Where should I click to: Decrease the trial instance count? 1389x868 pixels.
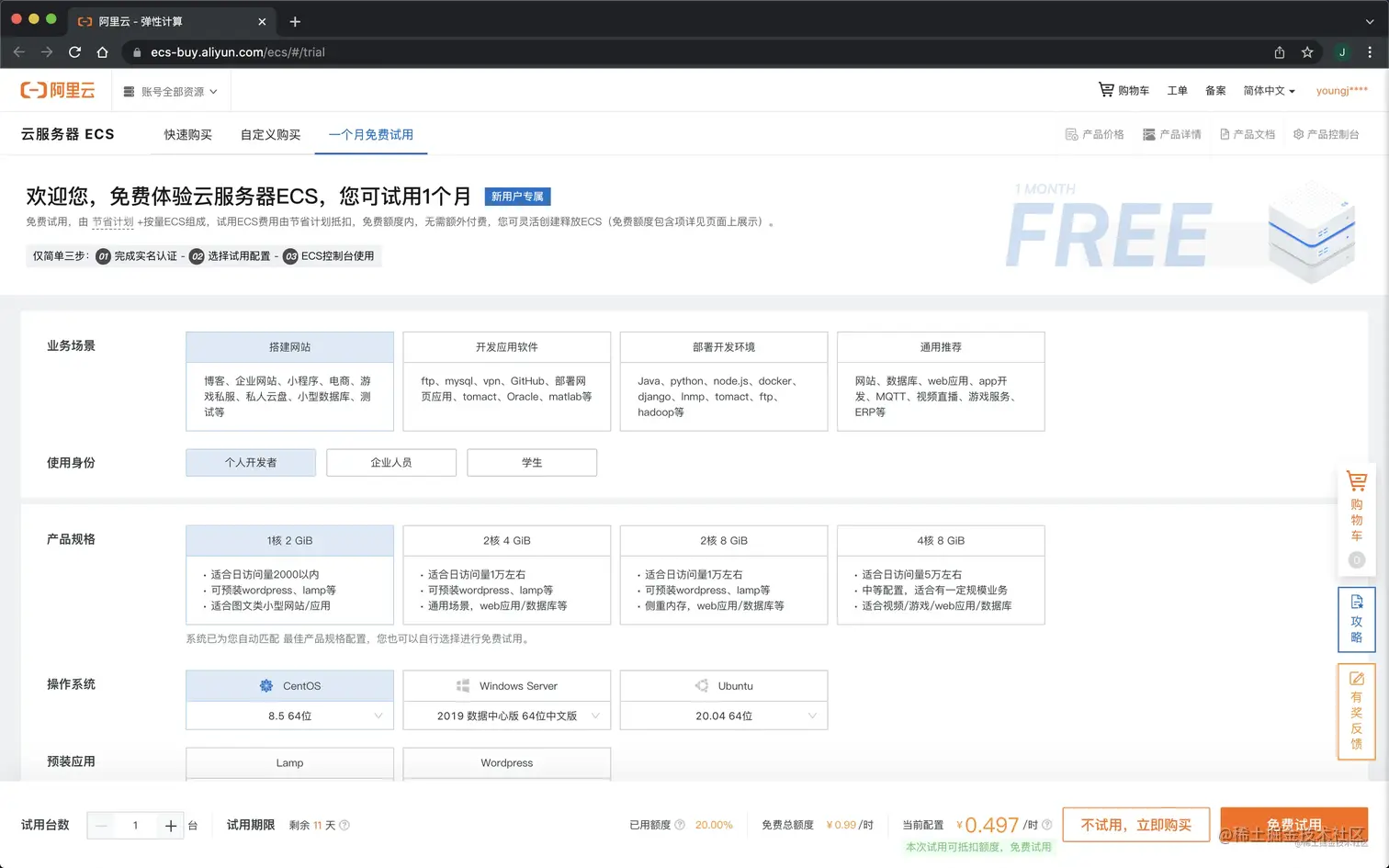101,826
